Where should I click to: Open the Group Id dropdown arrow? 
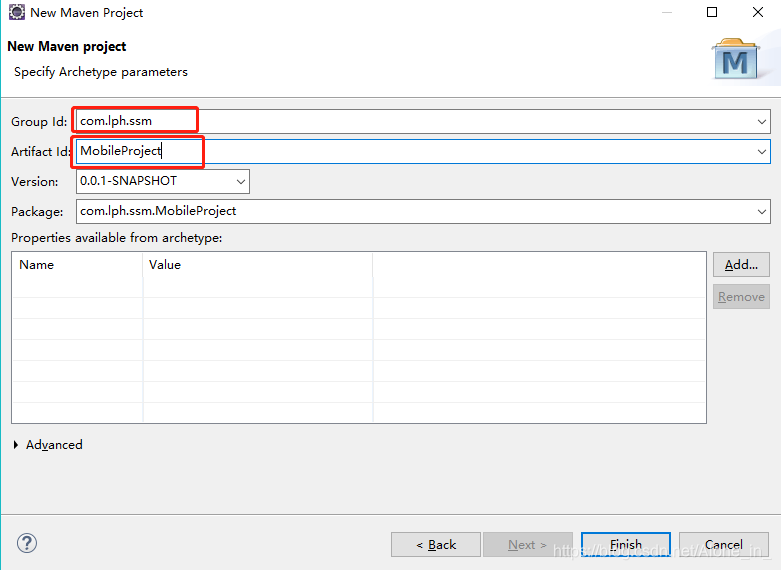(762, 122)
